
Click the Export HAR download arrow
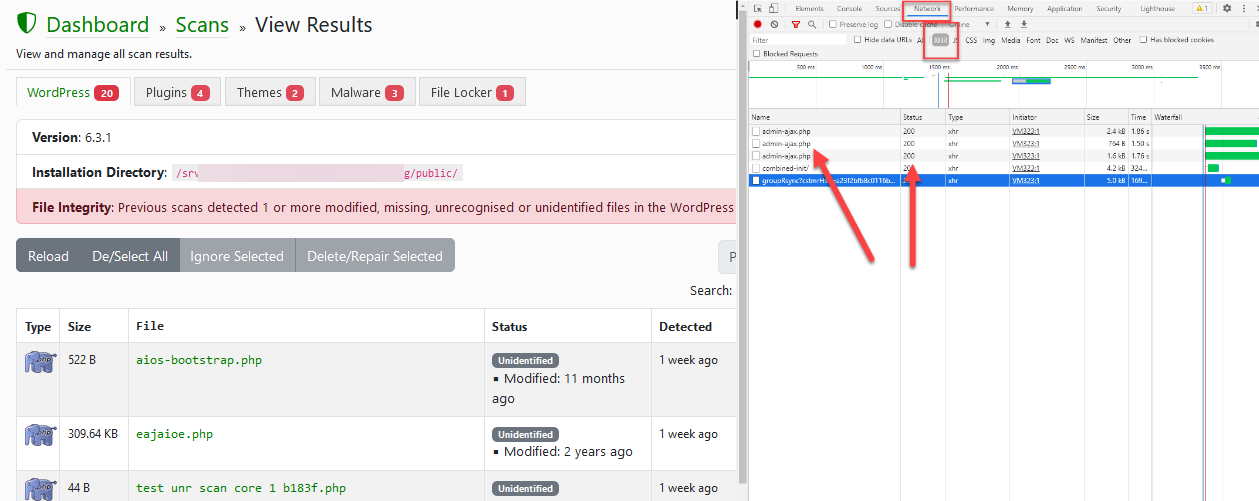pos(1023,24)
